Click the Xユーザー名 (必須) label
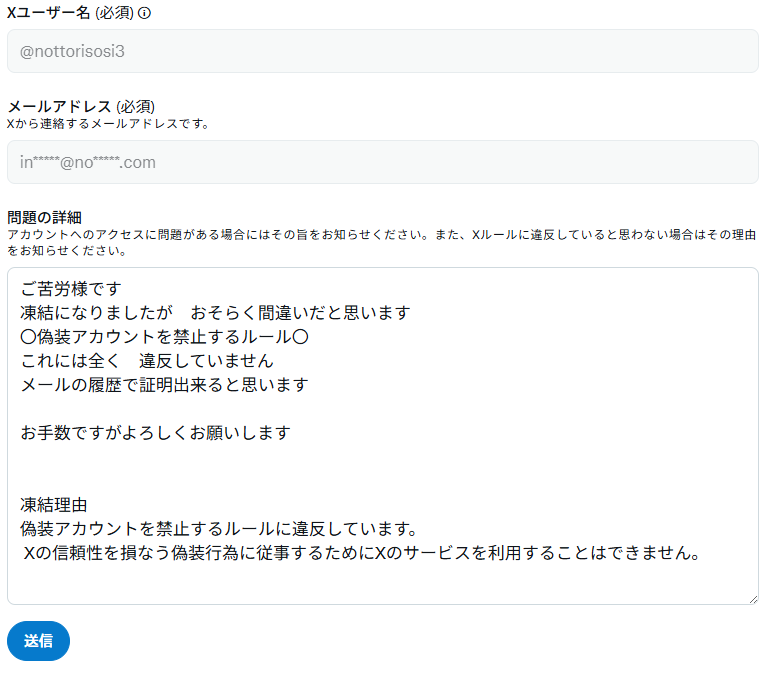Image resolution: width=768 pixels, height=682 pixels. pos(70,14)
